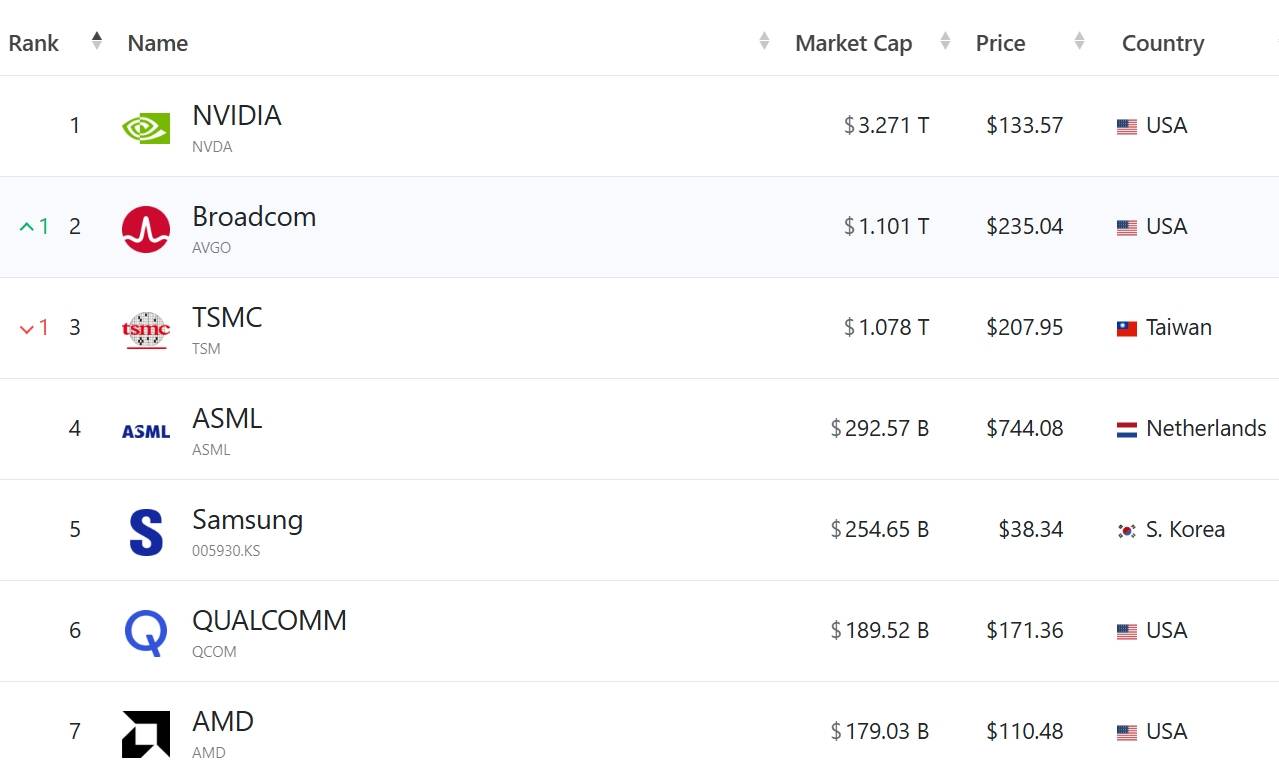Sort table by Rank arrows
This screenshot has width=1279, height=781.
(97, 41)
